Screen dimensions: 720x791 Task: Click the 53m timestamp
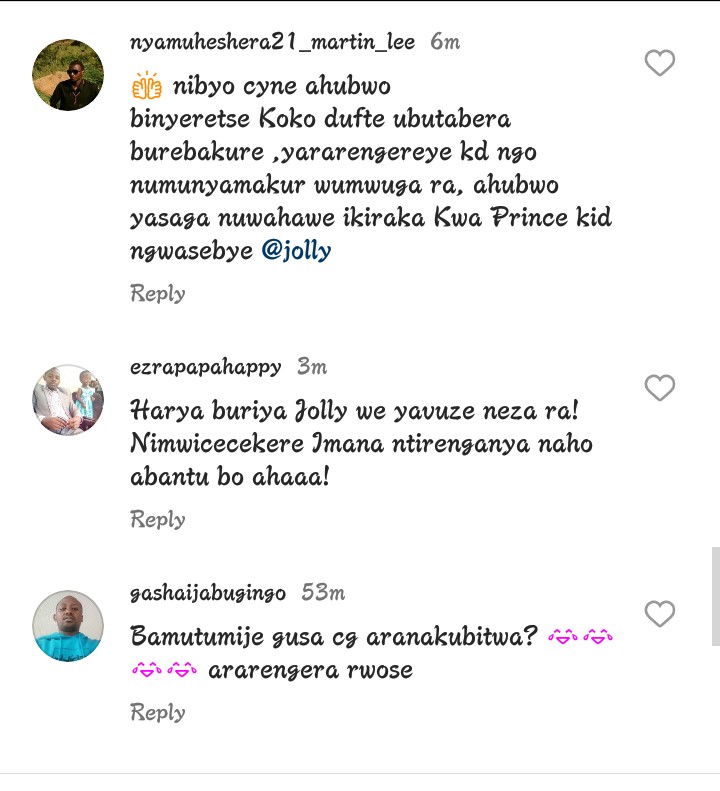(323, 593)
